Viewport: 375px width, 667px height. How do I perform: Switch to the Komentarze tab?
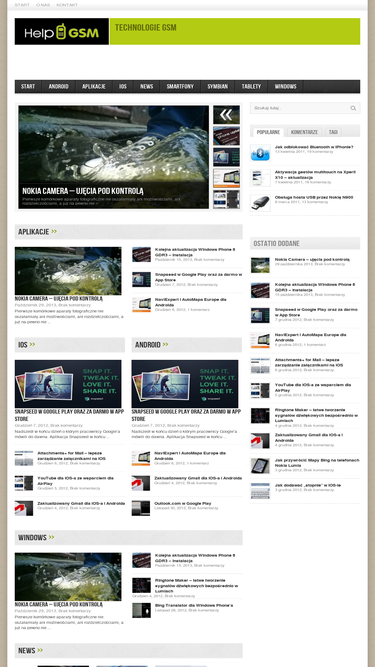(x=304, y=132)
